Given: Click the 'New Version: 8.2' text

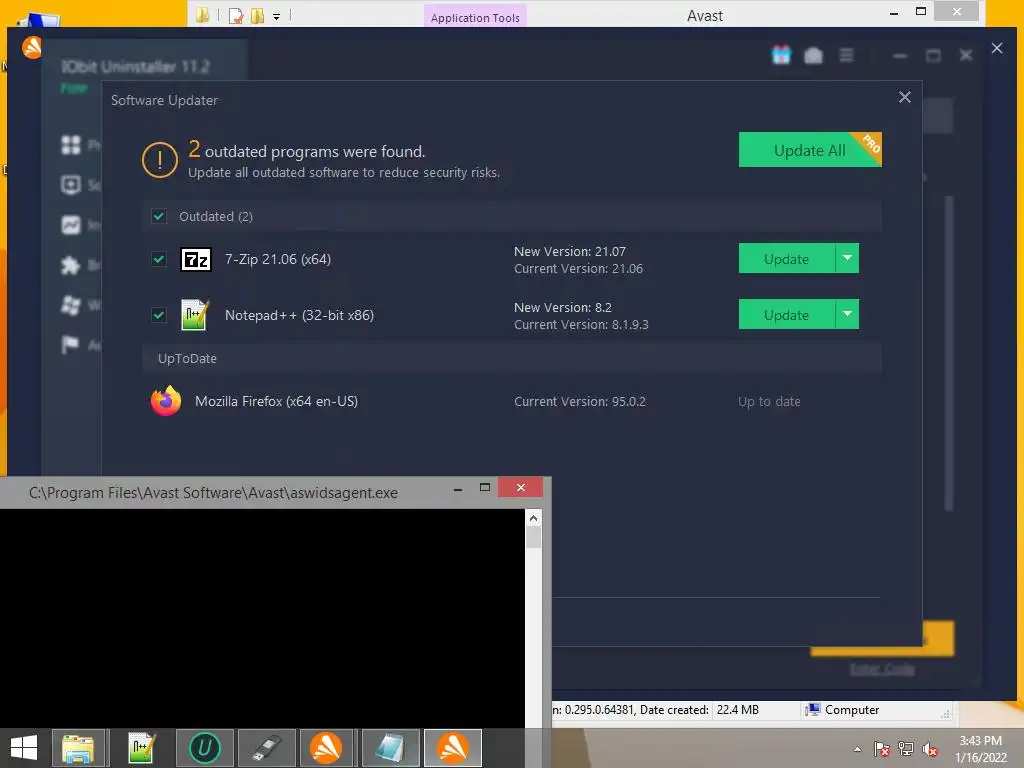Looking at the screenshot, I should [x=562, y=307].
